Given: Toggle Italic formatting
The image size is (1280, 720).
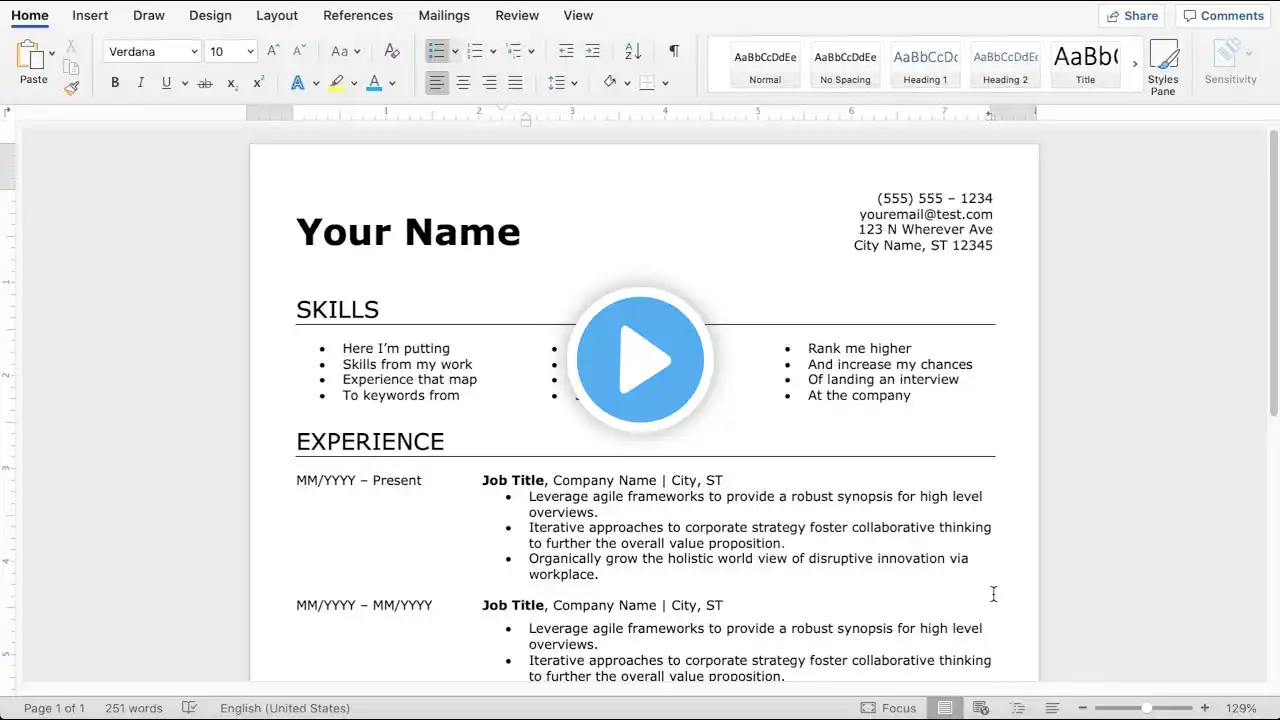Looking at the screenshot, I should click(x=140, y=83).
